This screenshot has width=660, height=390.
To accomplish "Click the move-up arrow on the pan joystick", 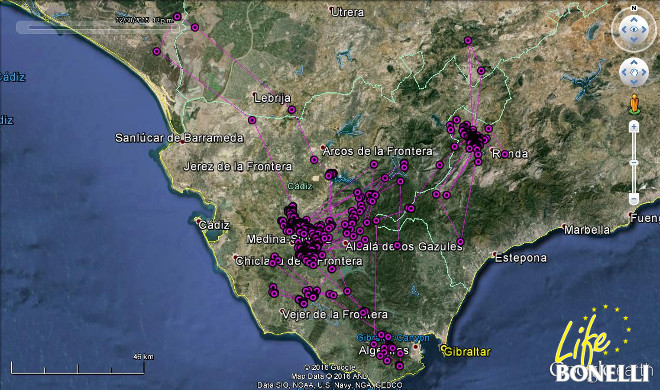I will (x=634, y=62).
